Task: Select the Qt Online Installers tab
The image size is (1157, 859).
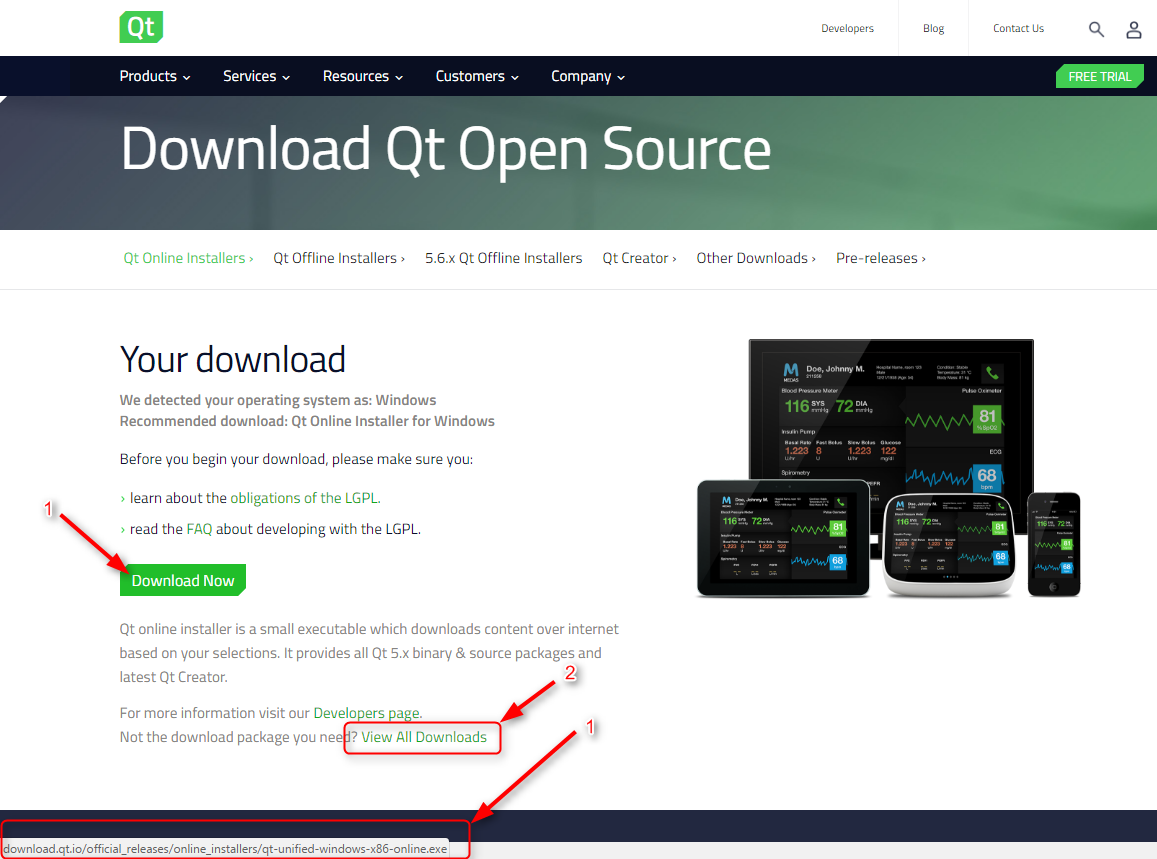Action: (x=188, y=258)
